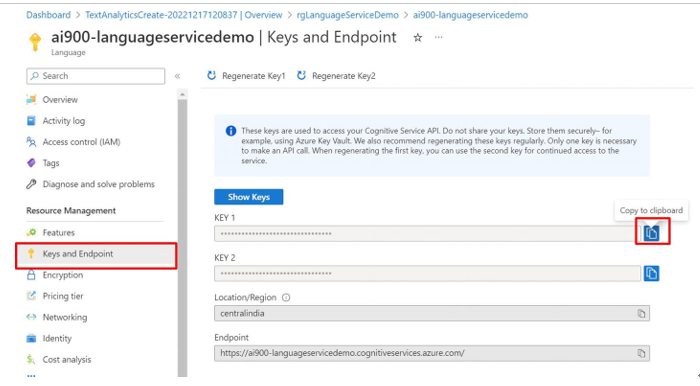700x386 pixels.
Task: Favorite this resource with the star icon
Action: coord(417,38)
